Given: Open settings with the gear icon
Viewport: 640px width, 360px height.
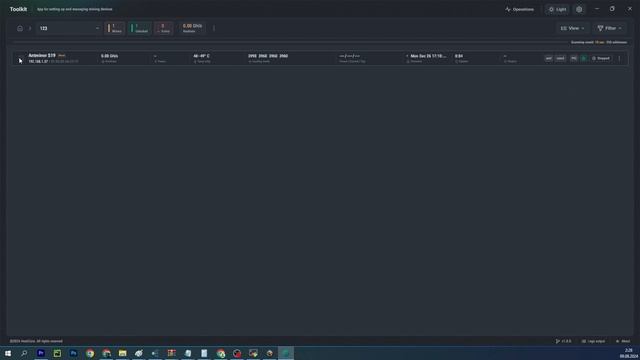Looking at the screenshot, I should (x=579, y=9).
